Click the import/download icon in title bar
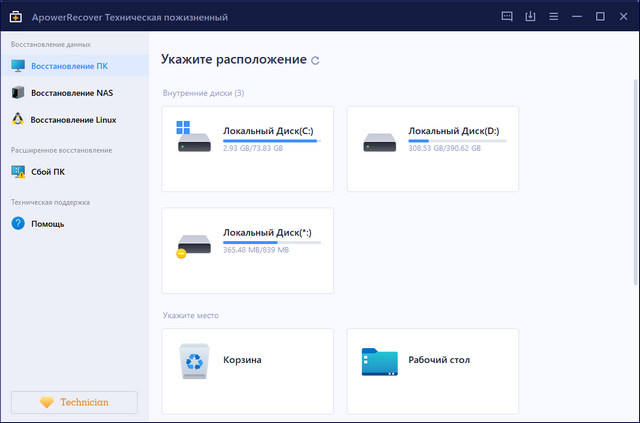This screenshot has width=640, height=423. [x=531, y=16]
